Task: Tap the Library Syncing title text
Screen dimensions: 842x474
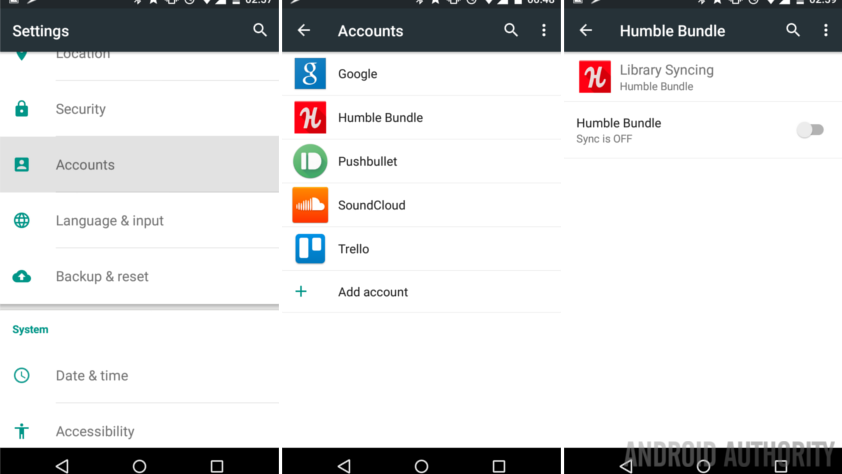Action: (666, 70)
